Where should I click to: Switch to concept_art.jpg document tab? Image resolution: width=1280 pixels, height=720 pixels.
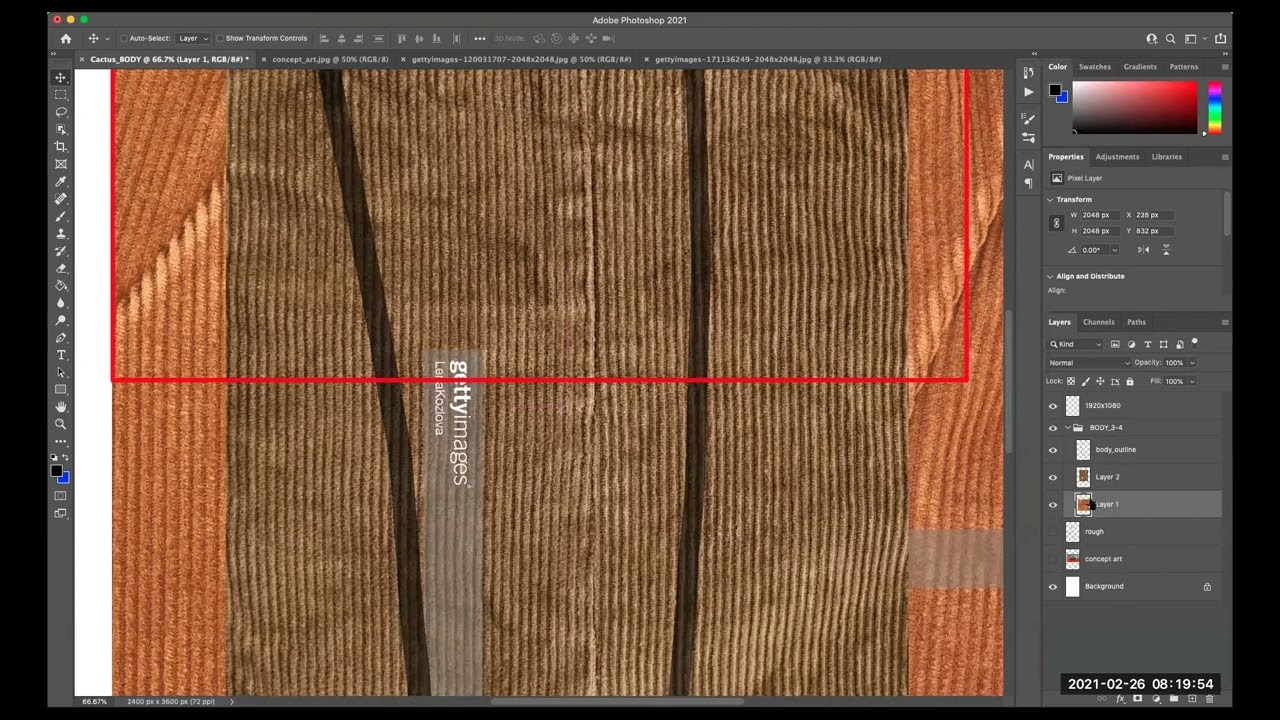330,59
